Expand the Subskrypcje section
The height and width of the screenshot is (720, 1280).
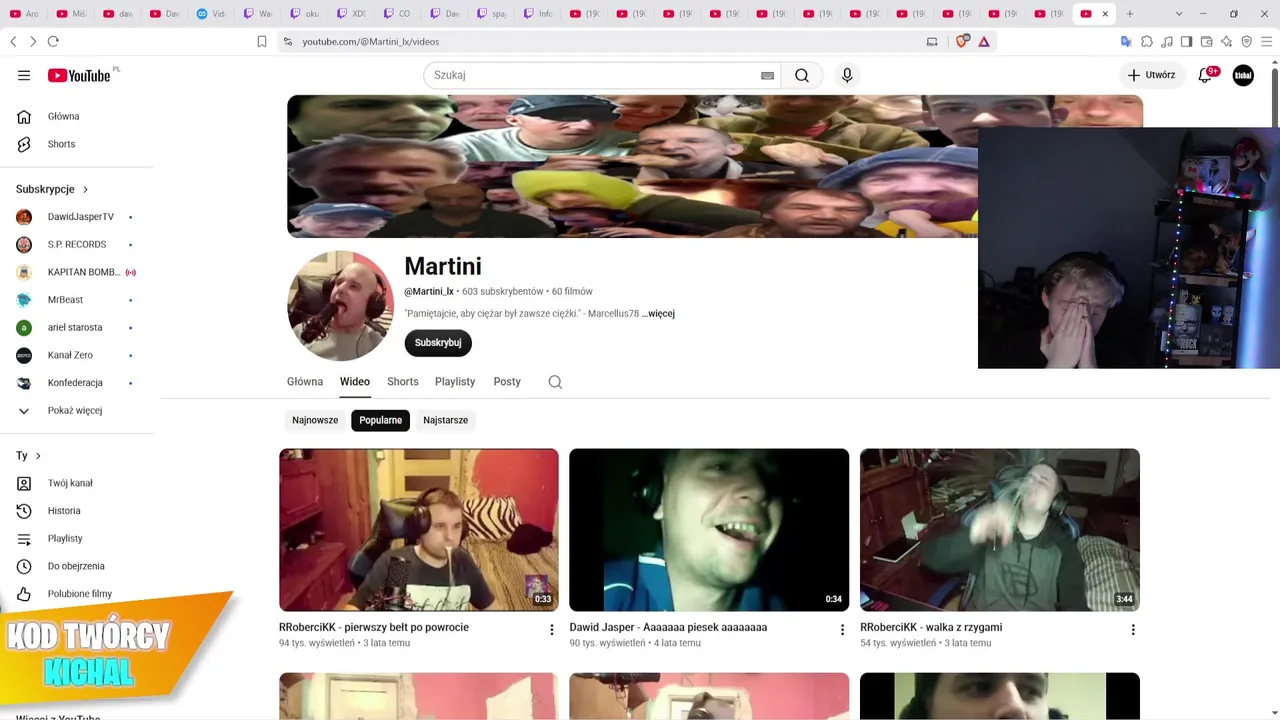(x=52, y=189)
